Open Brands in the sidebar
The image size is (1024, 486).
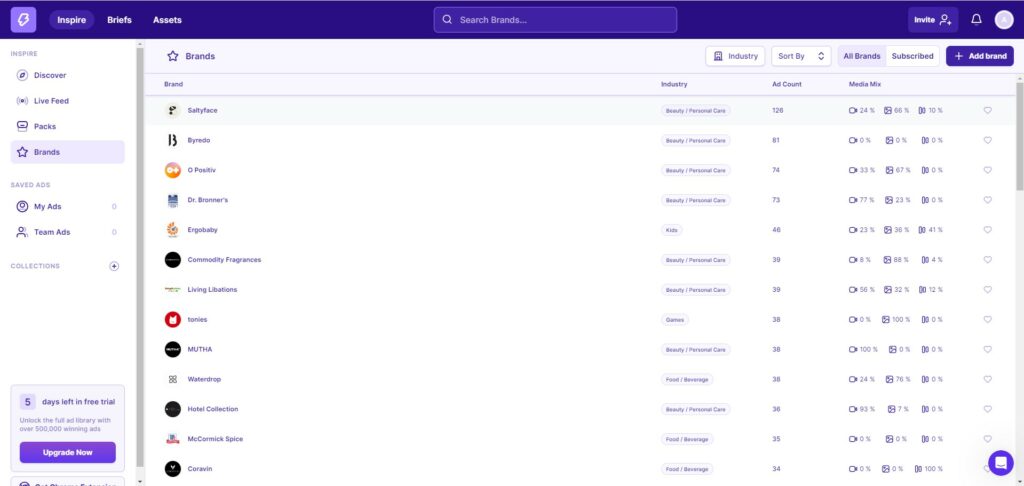[67, 152]
